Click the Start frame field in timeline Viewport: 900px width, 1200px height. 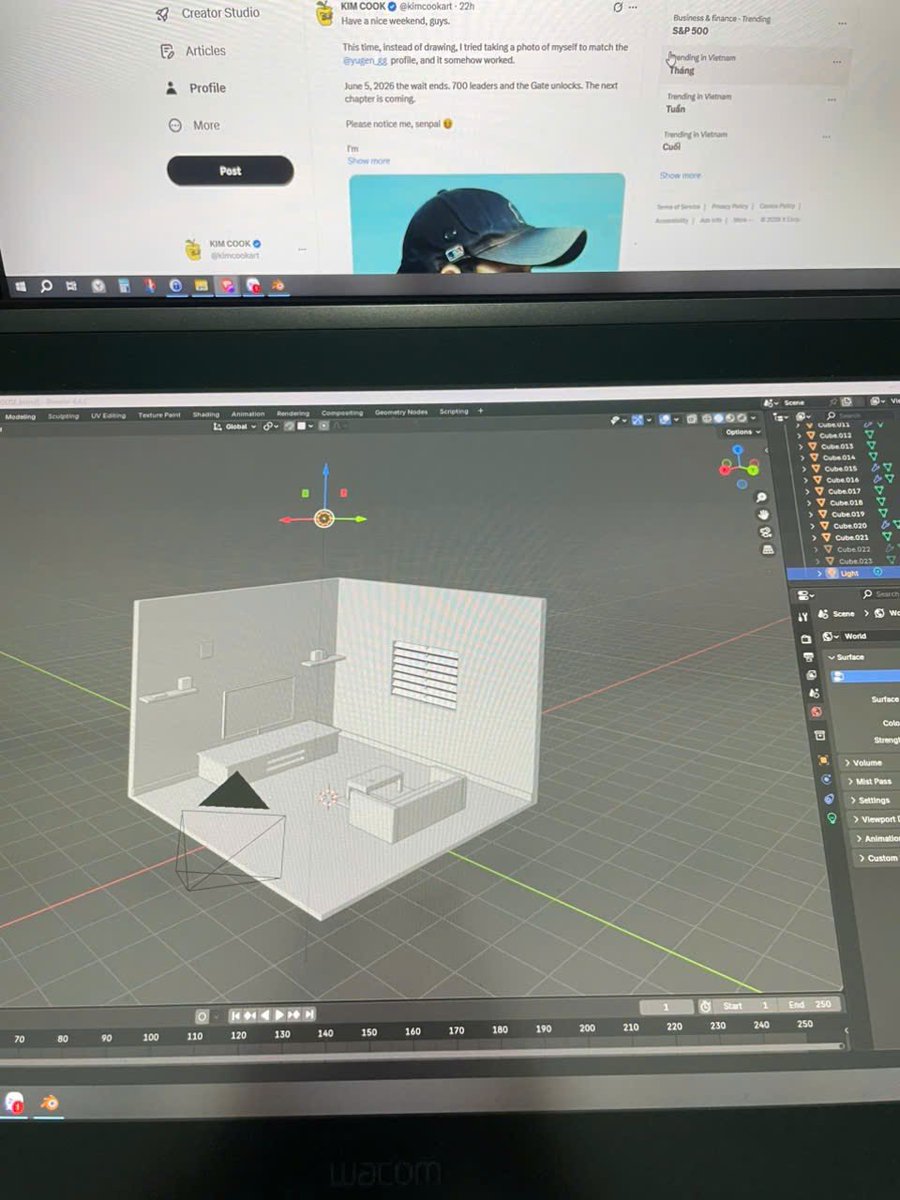(746, 1005)
